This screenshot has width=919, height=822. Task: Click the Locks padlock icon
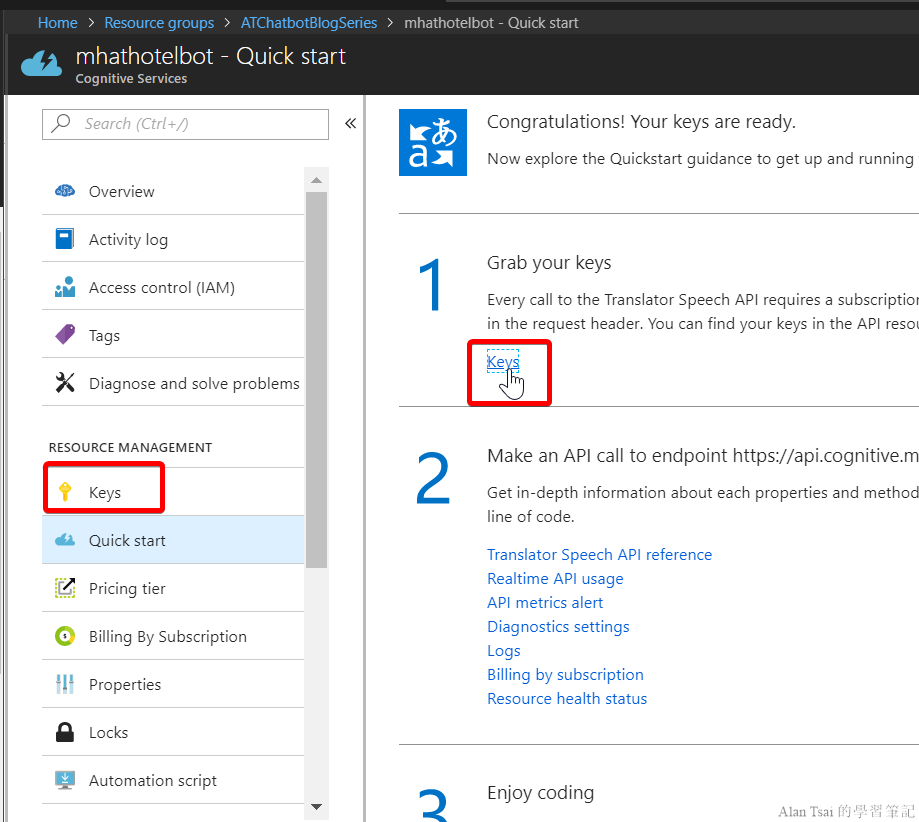tap(65, 732)
